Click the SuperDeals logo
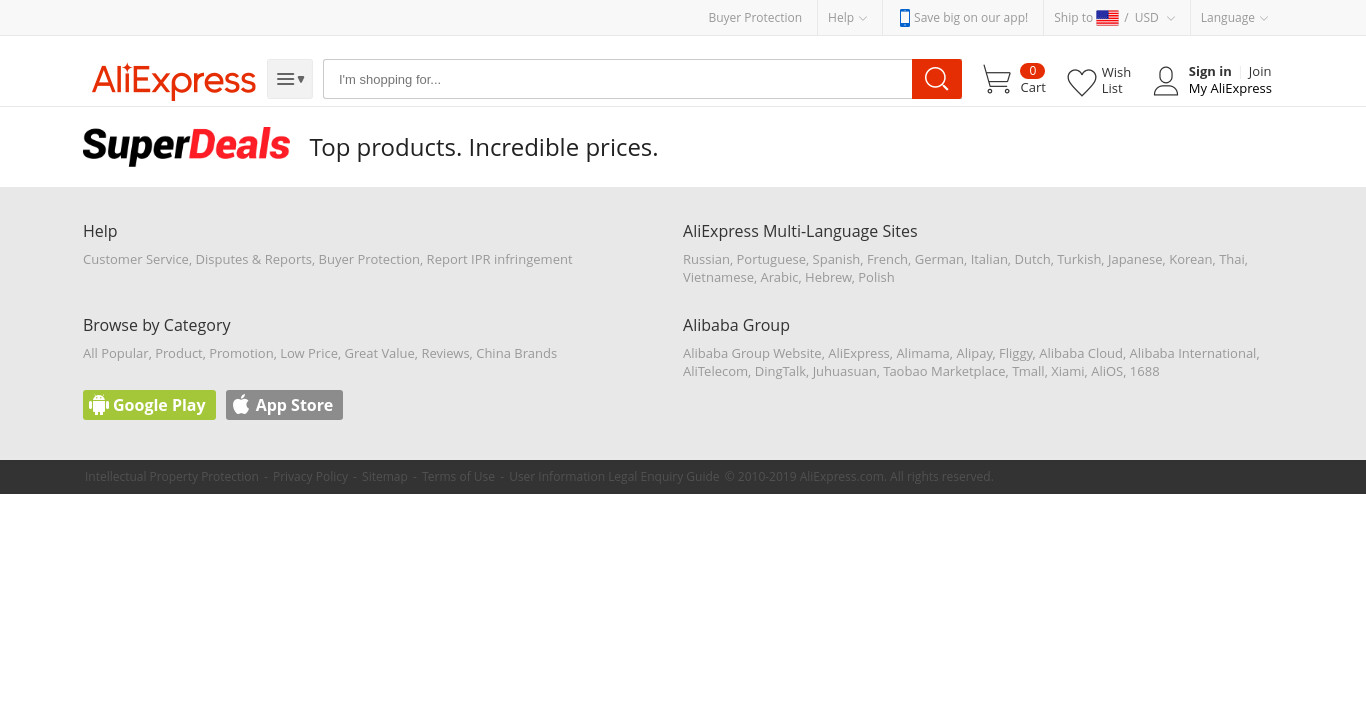This screenshot has width=1366, height=728. coord(186,146)
